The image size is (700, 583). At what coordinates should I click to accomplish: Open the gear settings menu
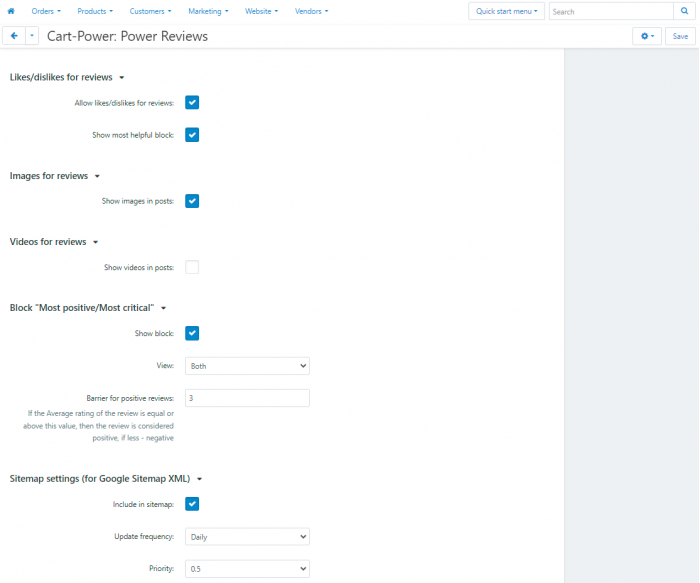(647, 36)
